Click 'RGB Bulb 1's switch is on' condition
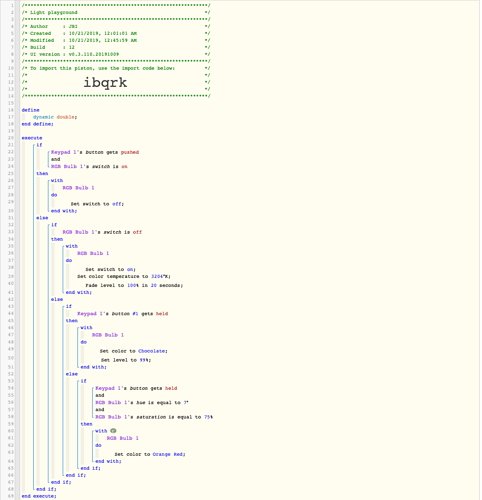482x500 pixels. coord(89,166)
